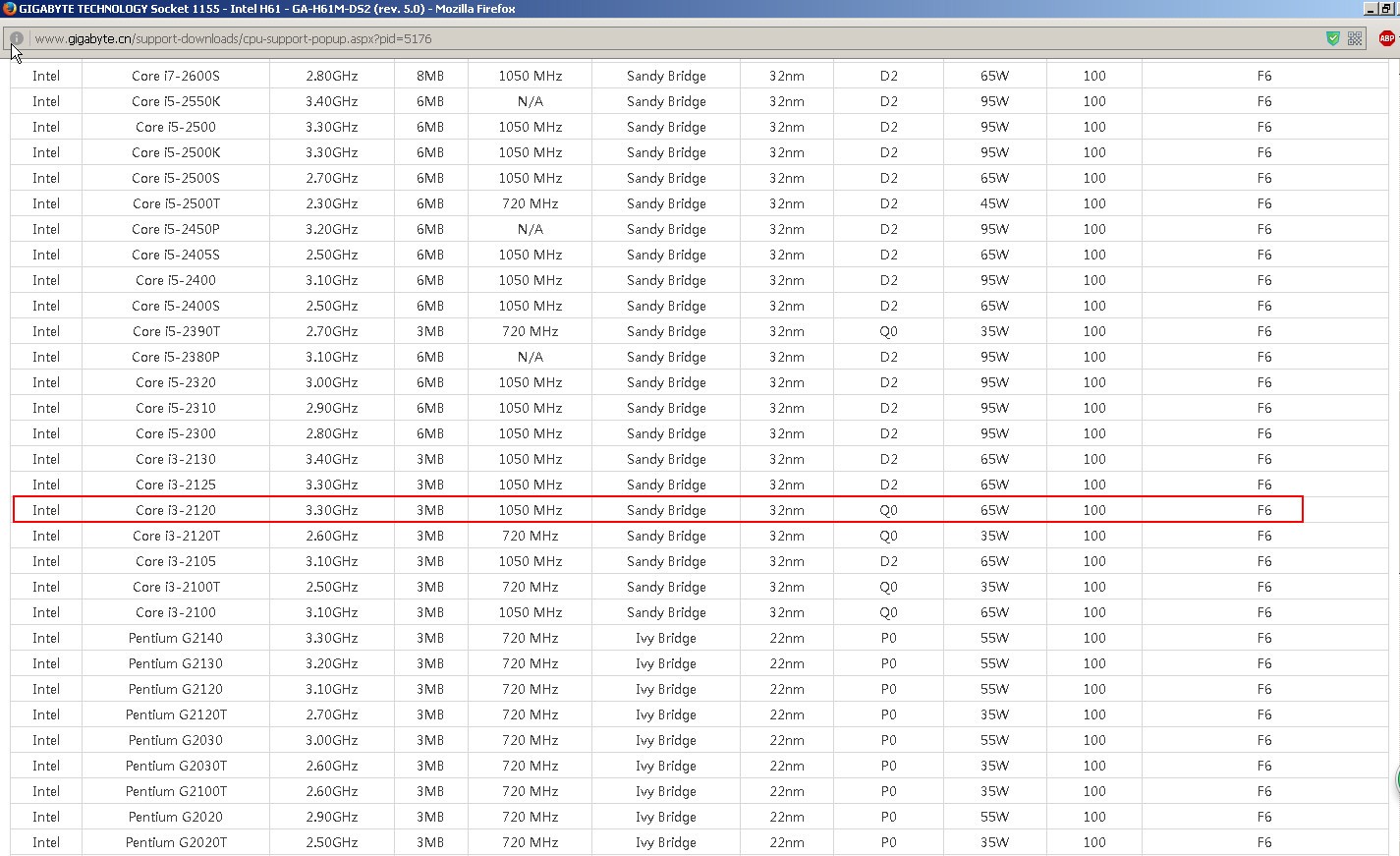Click N/A in the Core i5-2550K row
Viewport: 1400px width, 856px height.
(x=531, y=101)
